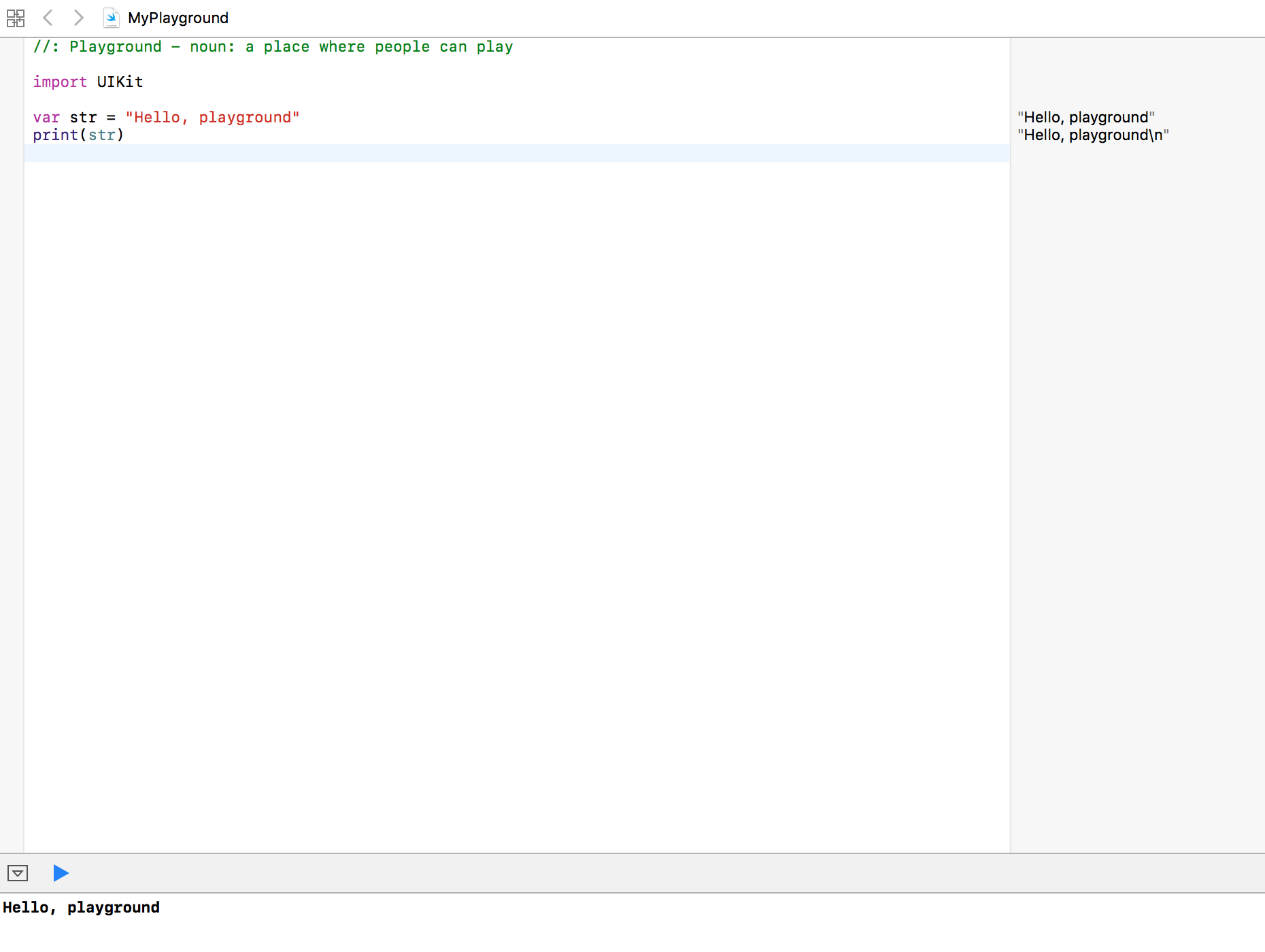Hide the debug area with the toggle
This screenshot has width=1265, height=952.
click(18, 873)
